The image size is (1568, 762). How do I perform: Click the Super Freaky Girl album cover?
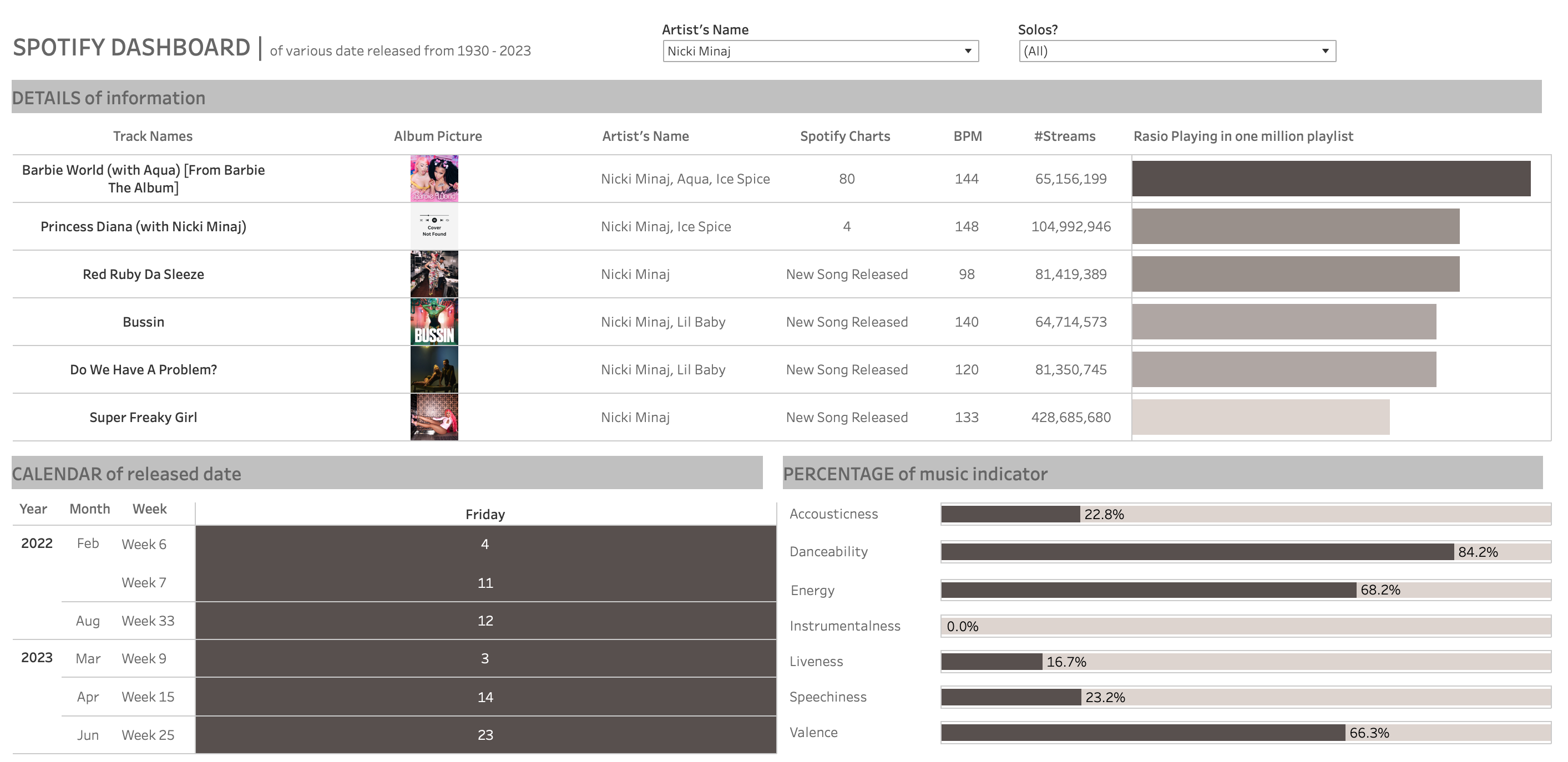pos(434,417)
